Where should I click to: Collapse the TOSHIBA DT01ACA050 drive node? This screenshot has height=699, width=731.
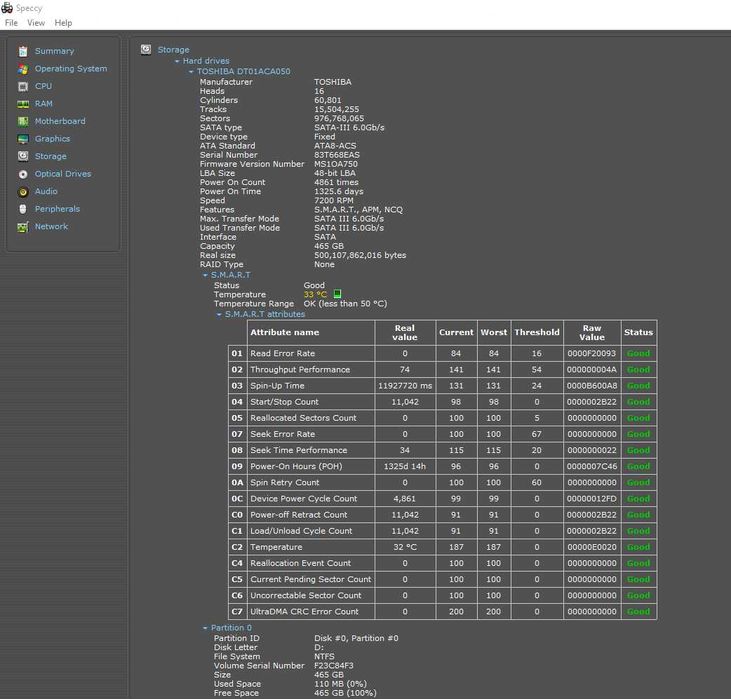[191, 72]
